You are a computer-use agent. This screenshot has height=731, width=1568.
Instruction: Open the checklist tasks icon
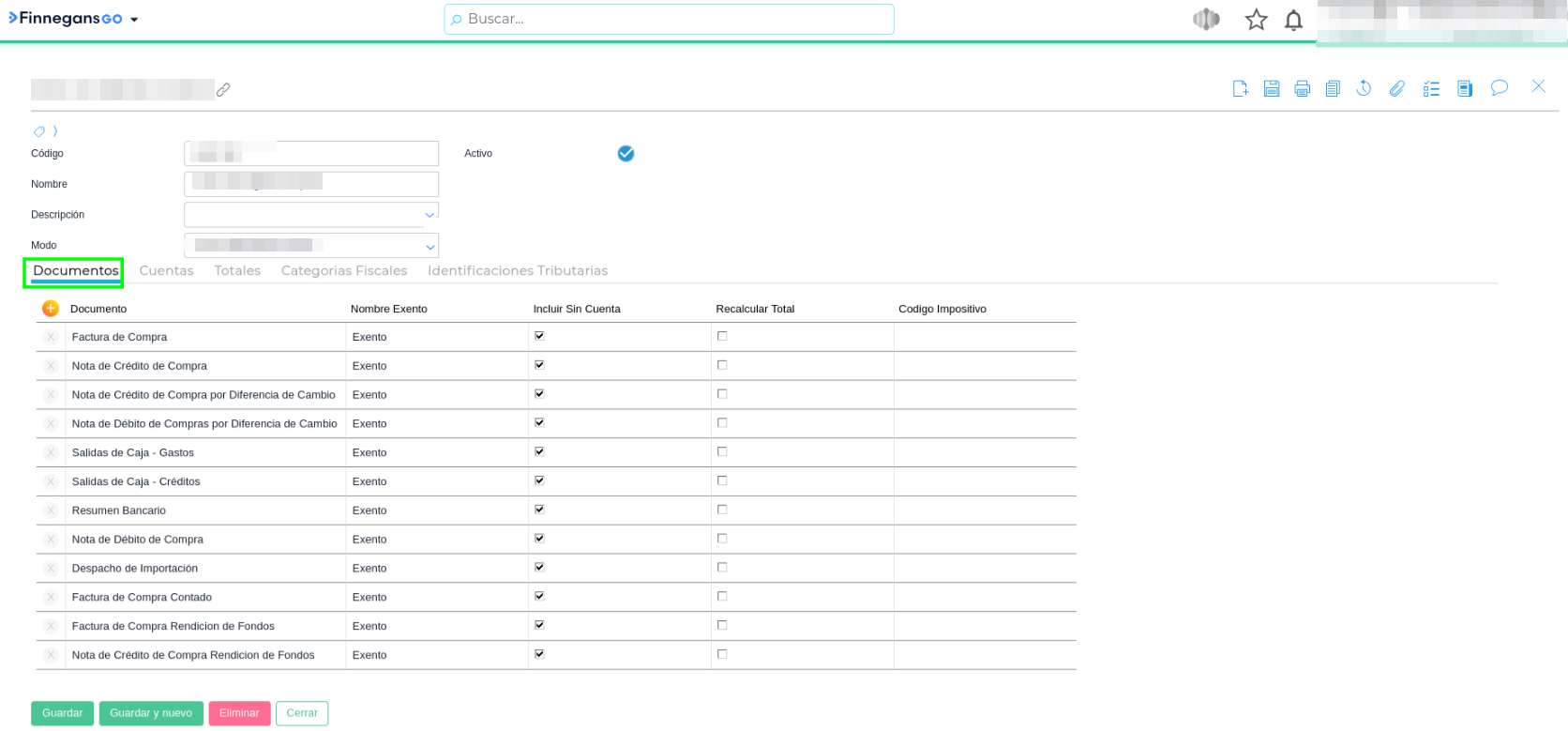1430,88
